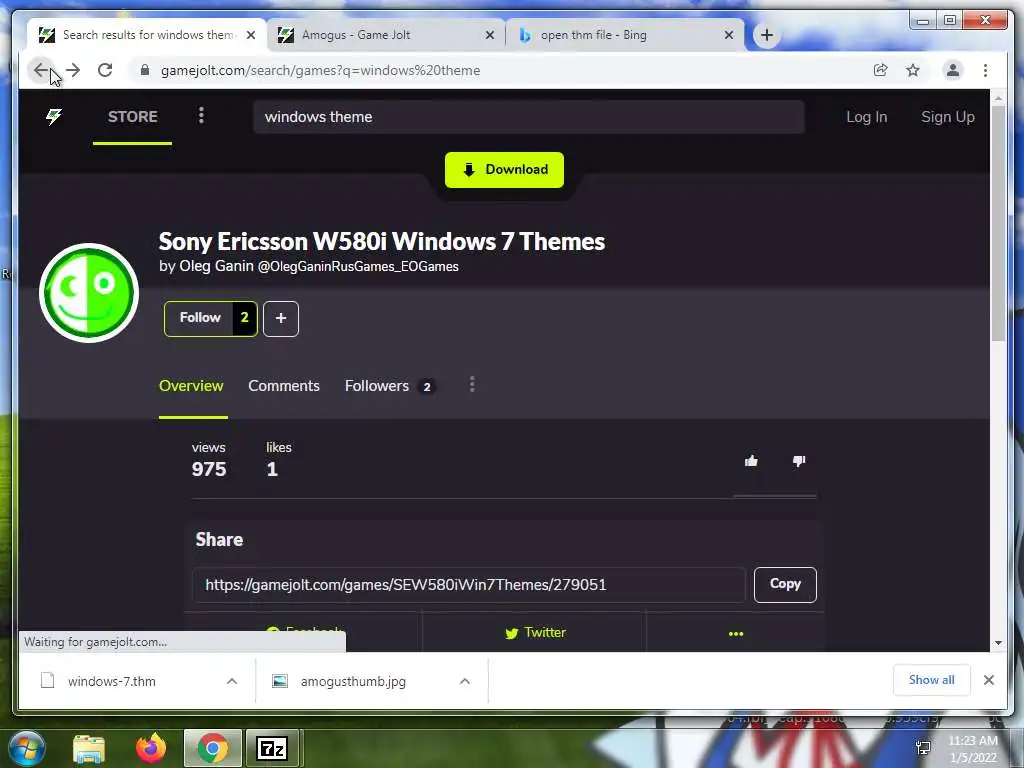Reload the page with the refresh icon
This screenshot has height=768, width=1024.
(104, 70)
